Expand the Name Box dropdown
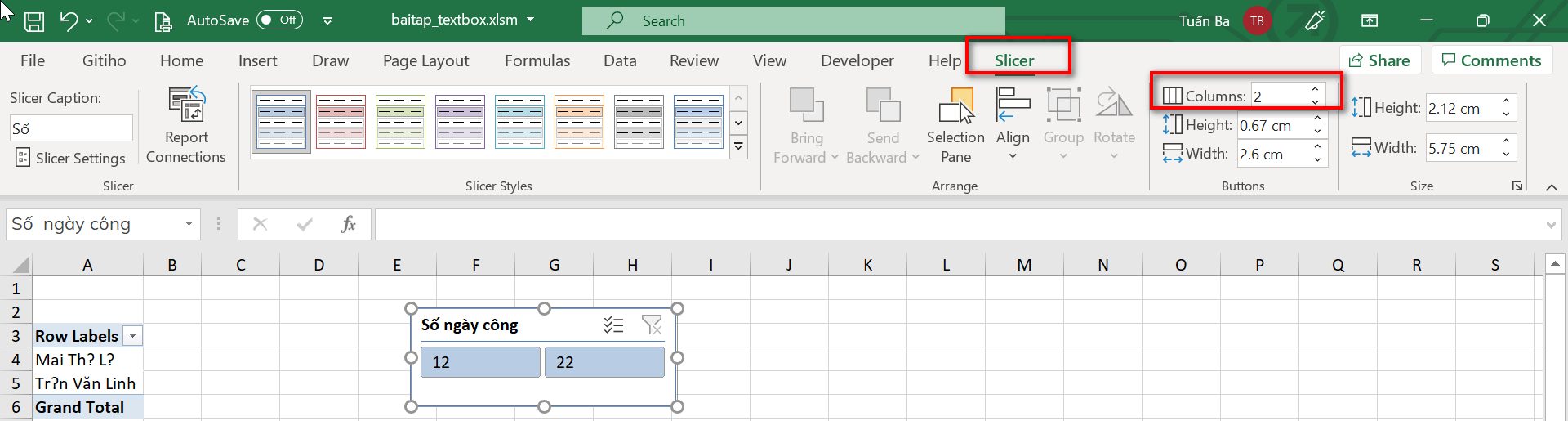This screenshot has width=1568, height=421. [x=189, y=224]
